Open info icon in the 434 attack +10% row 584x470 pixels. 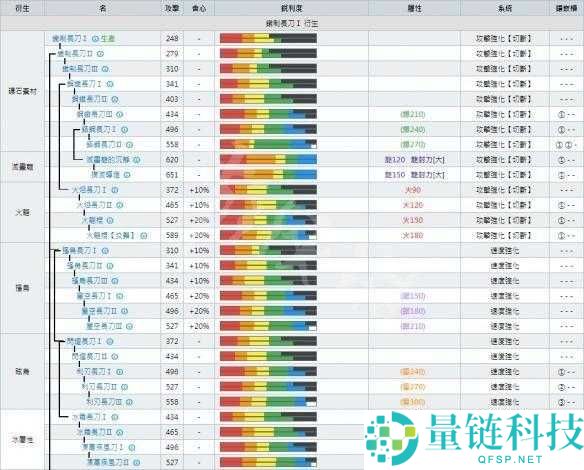pos(115,281)
